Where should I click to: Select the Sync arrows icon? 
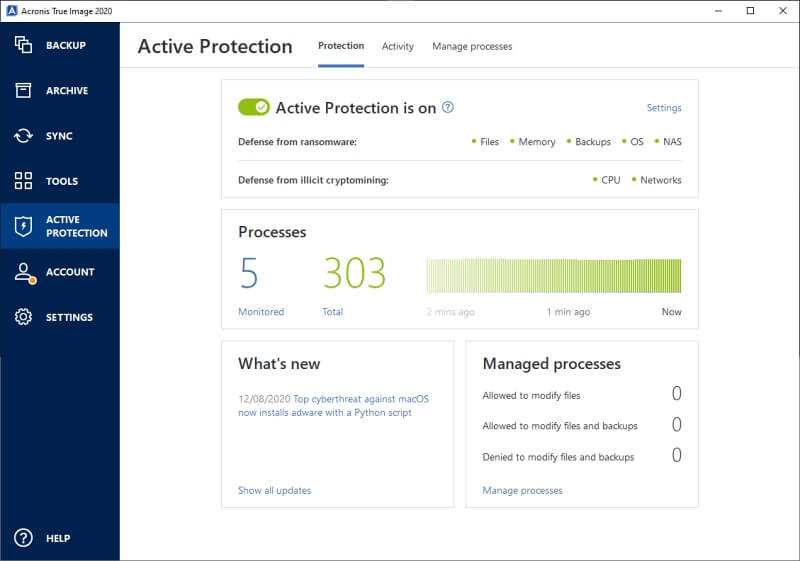pyautogui.click(x=23, y=136)
